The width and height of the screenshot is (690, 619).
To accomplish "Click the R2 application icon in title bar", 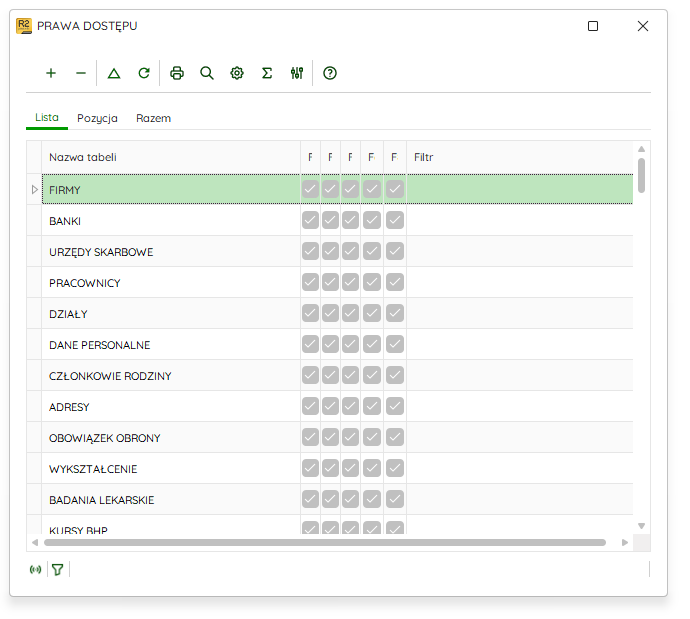I will [24, 26].
